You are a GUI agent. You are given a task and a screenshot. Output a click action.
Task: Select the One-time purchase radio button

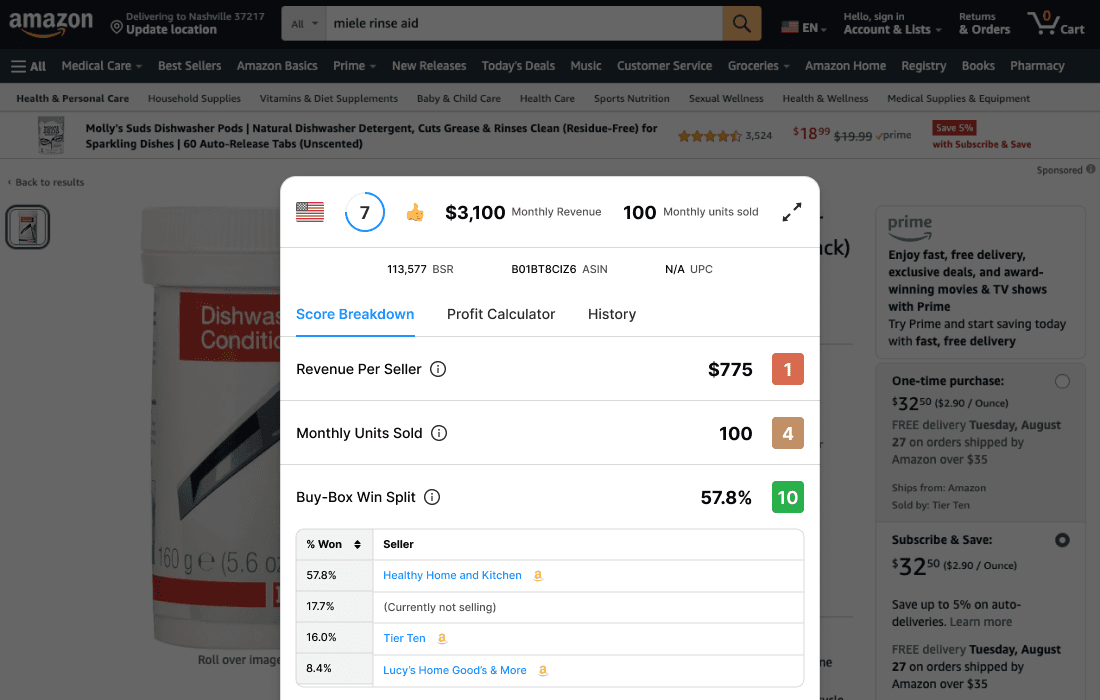1062,381
